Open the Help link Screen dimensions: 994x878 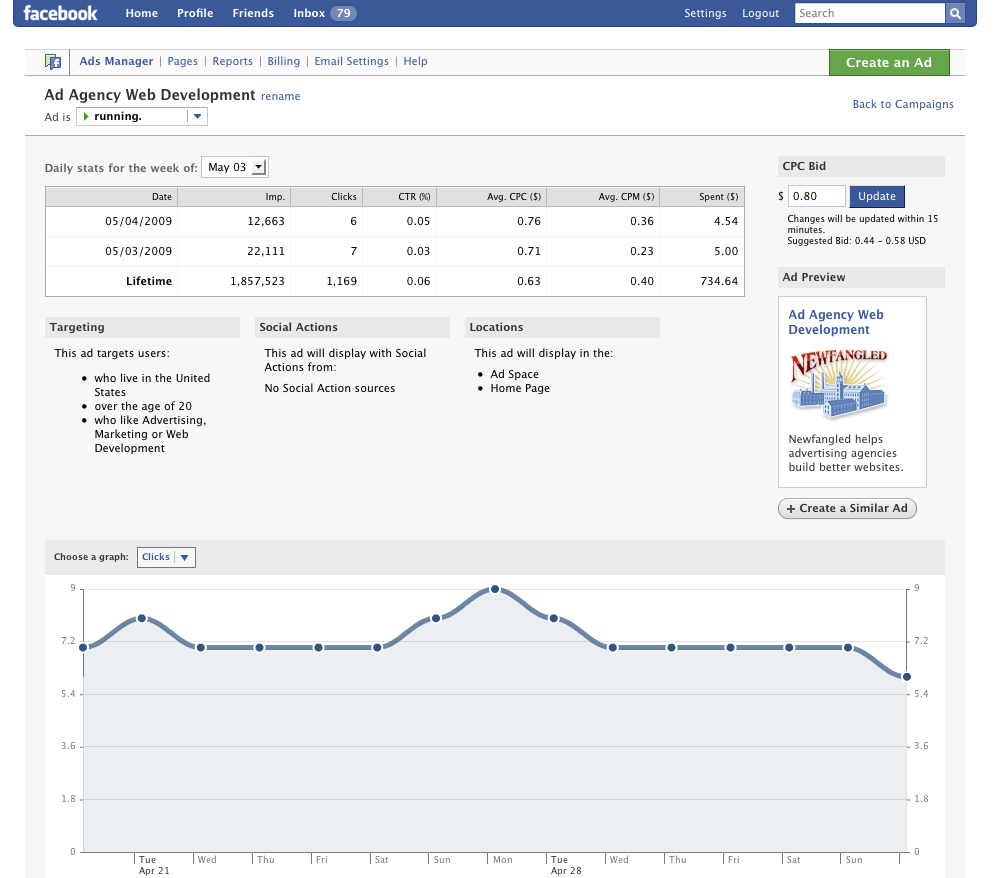pos(415,61)
